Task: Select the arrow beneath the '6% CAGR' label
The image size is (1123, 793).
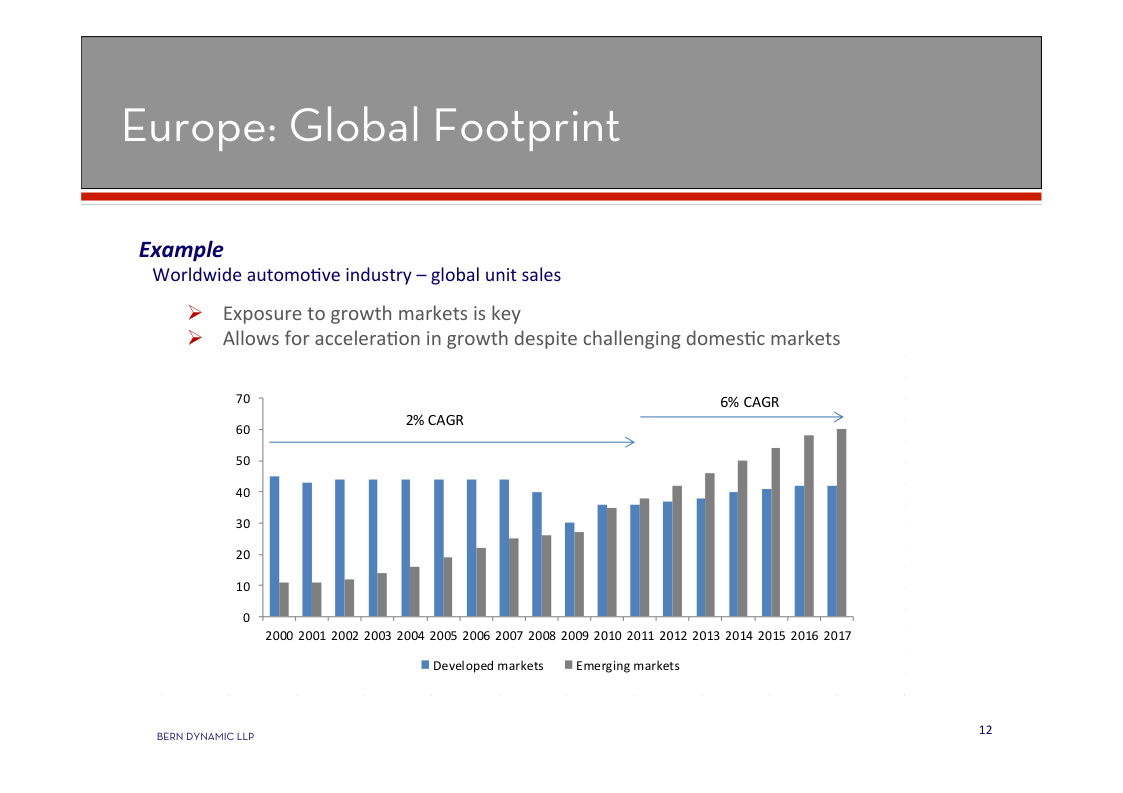Action: (x=741, y=417)
